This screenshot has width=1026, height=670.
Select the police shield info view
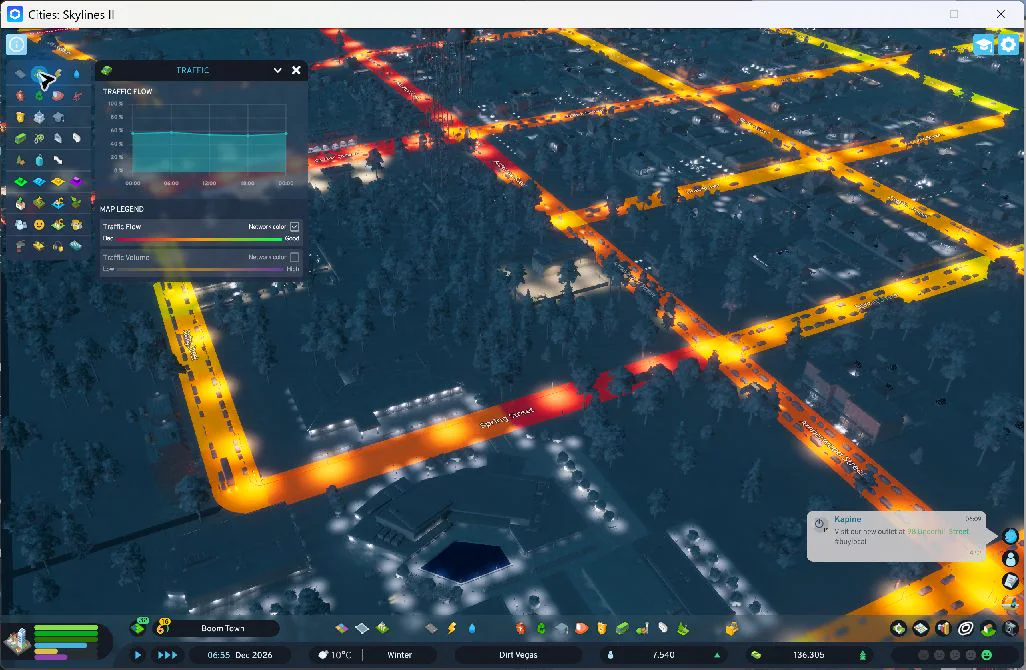coord(20,117)
